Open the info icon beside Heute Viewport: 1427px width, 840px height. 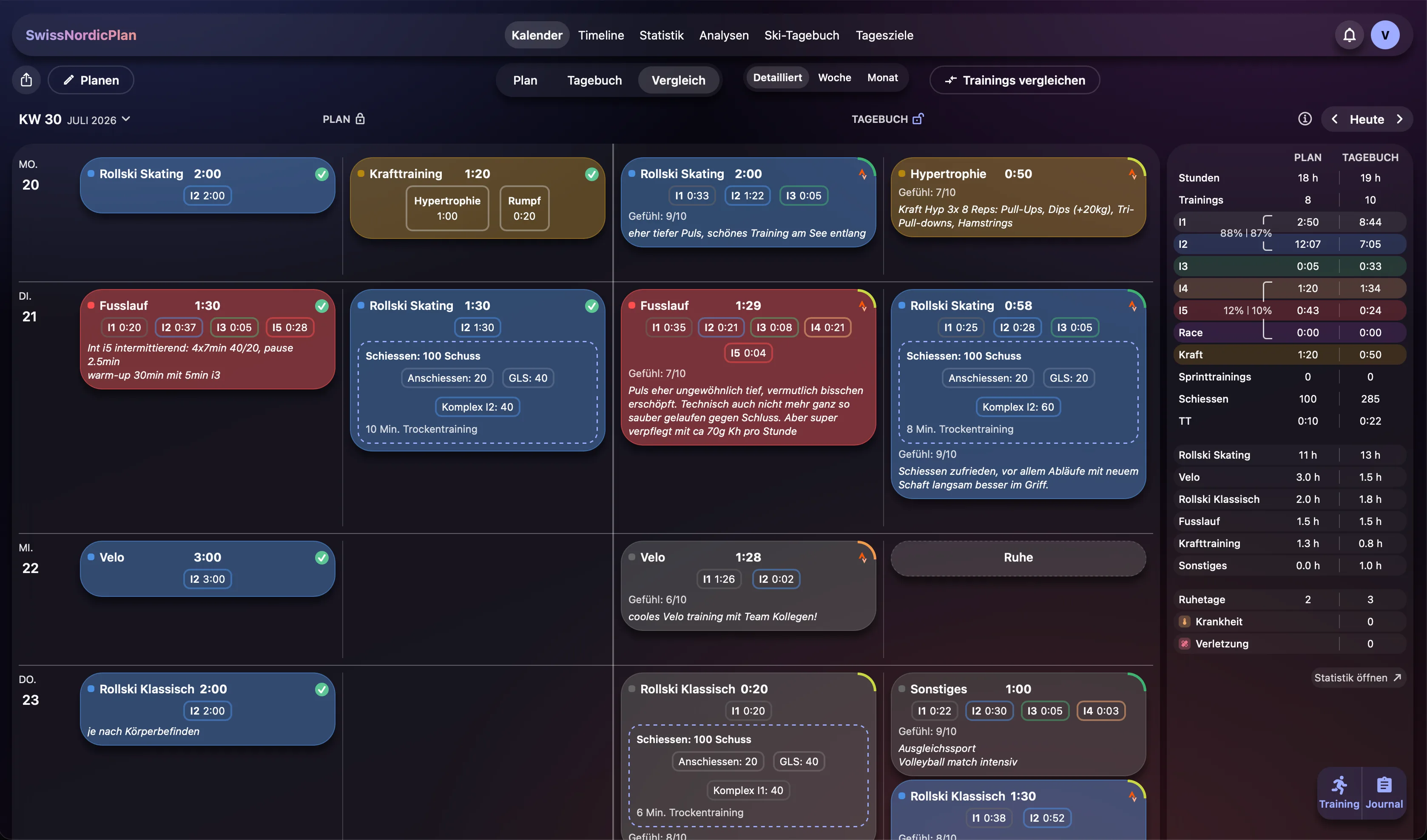click(x=1305, y=119)
